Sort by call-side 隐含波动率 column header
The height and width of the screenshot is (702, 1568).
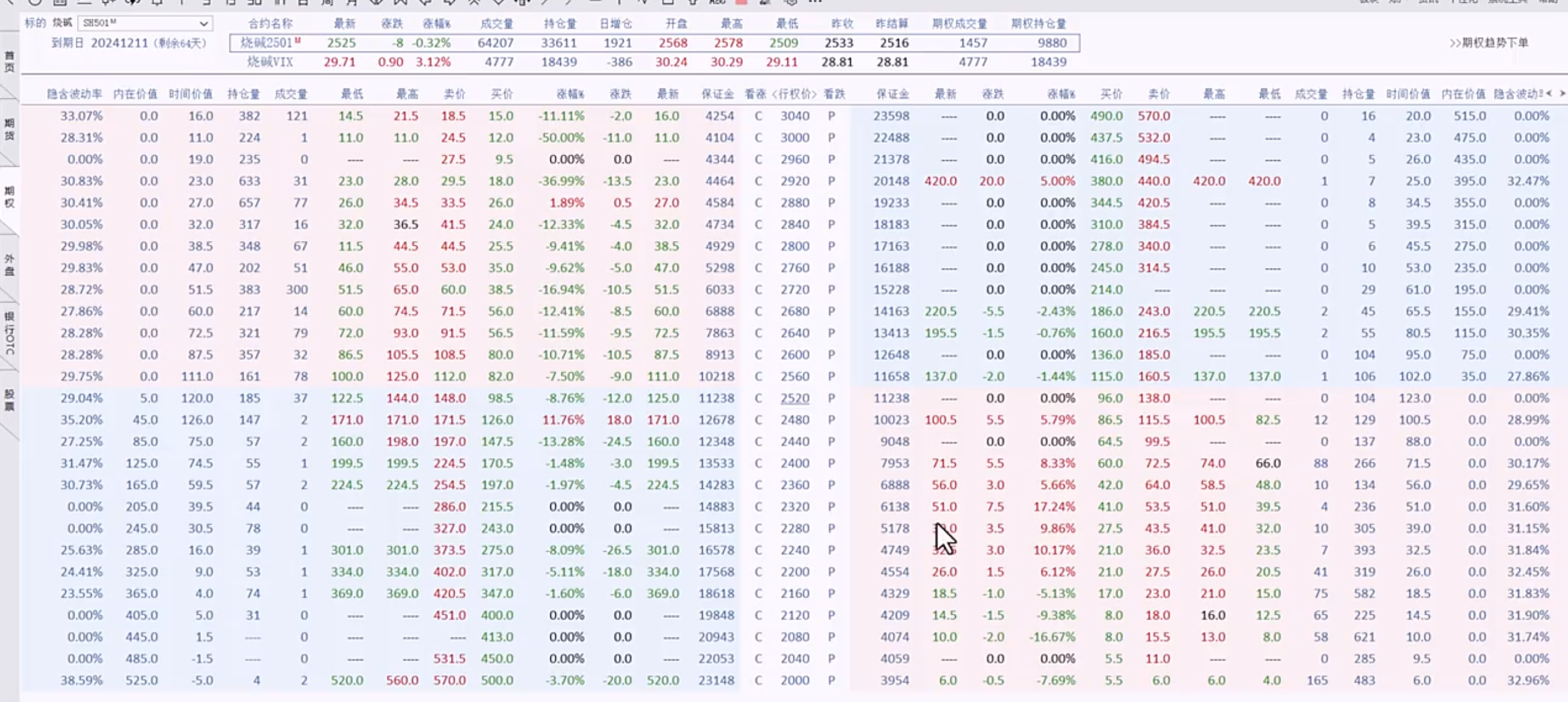[x=74, y=94]
